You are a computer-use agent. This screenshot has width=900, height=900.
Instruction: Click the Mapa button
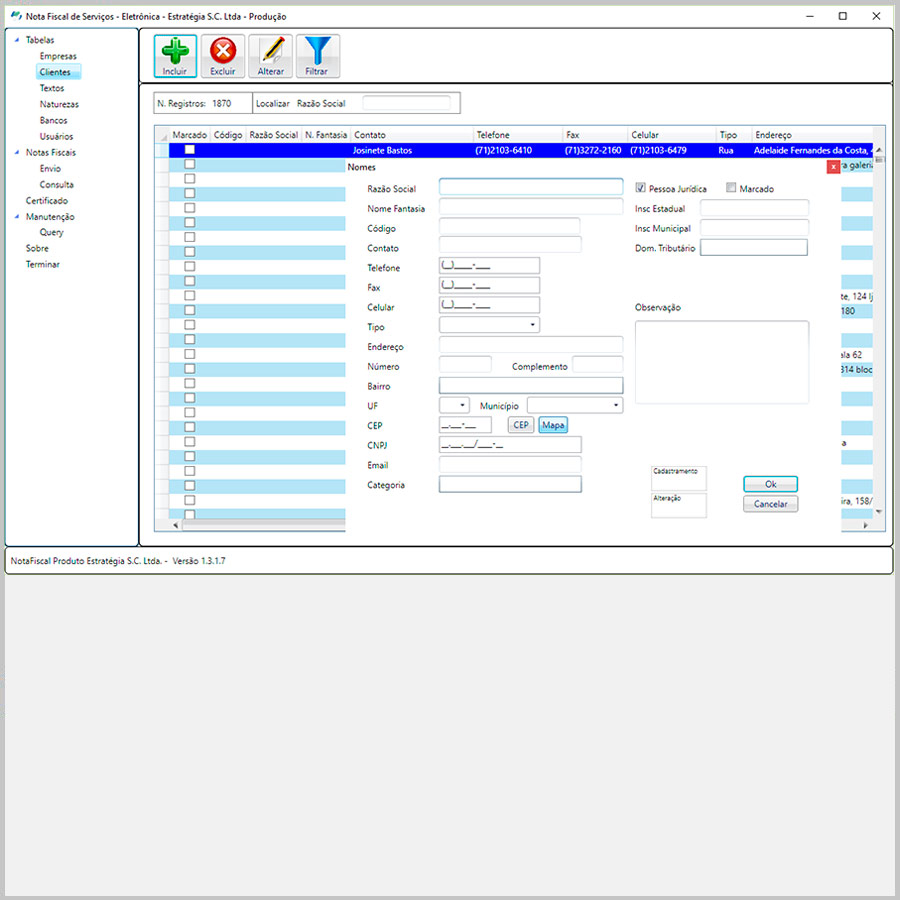pos(553,425)
